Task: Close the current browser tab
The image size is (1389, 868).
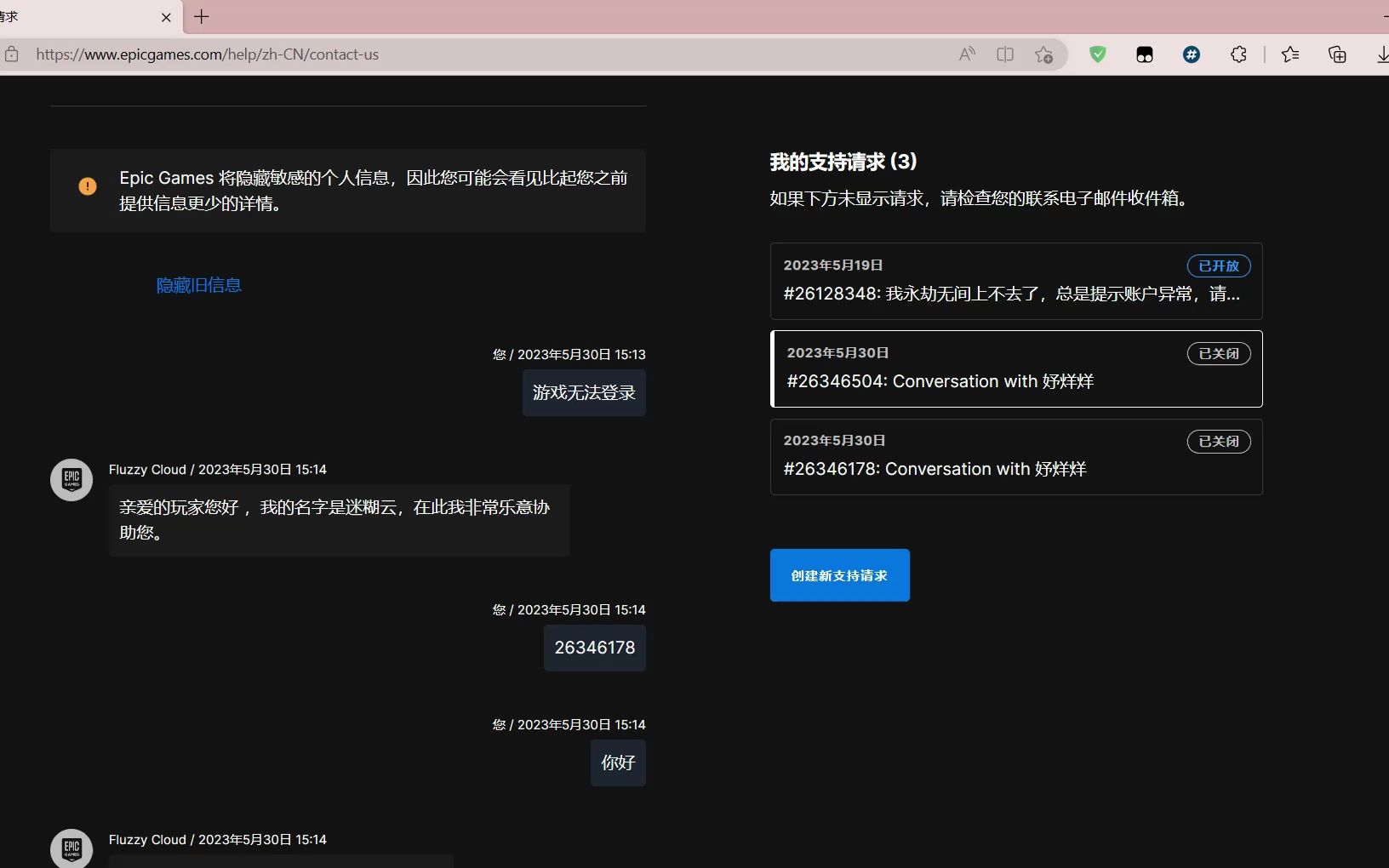Action: coord(166,17)
